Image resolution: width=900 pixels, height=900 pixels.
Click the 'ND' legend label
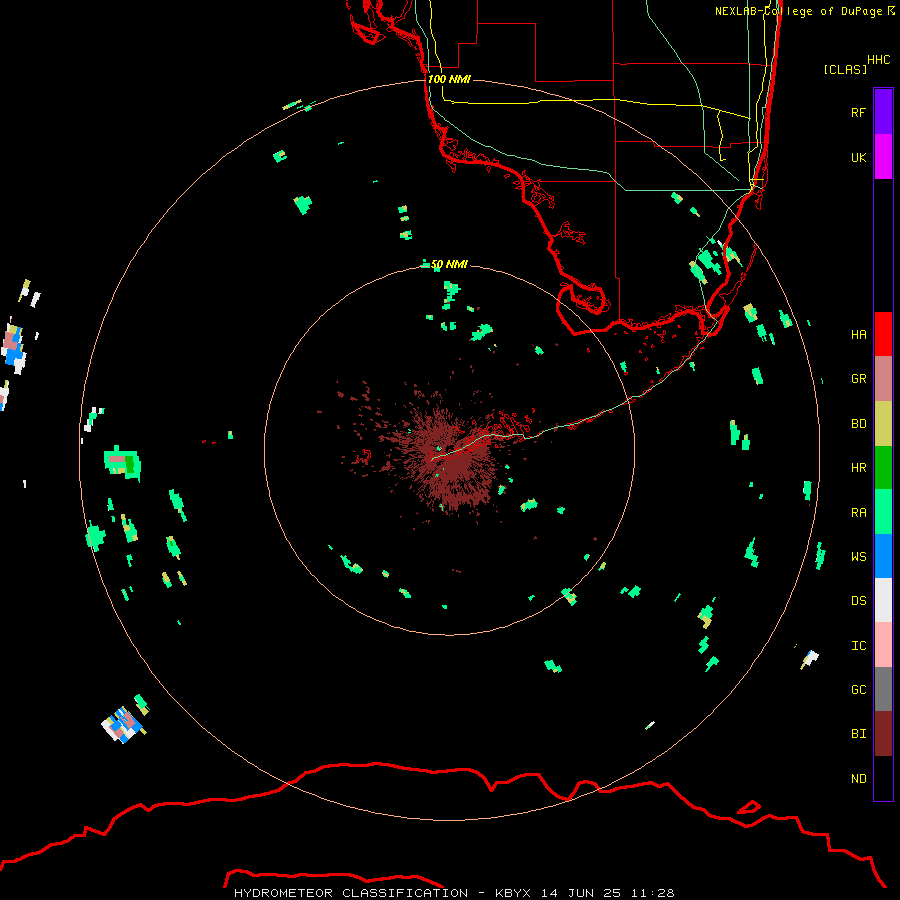[x=859, y=779]
